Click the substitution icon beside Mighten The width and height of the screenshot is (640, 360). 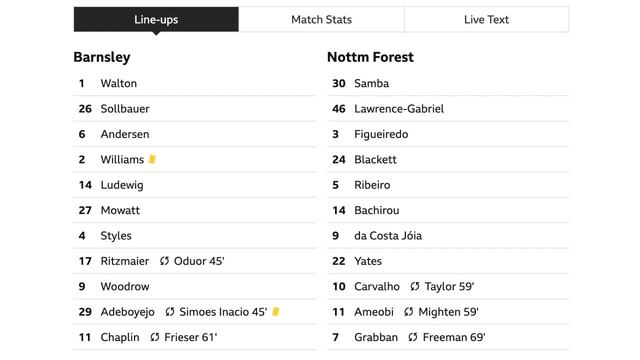click(x=409, y=312)
